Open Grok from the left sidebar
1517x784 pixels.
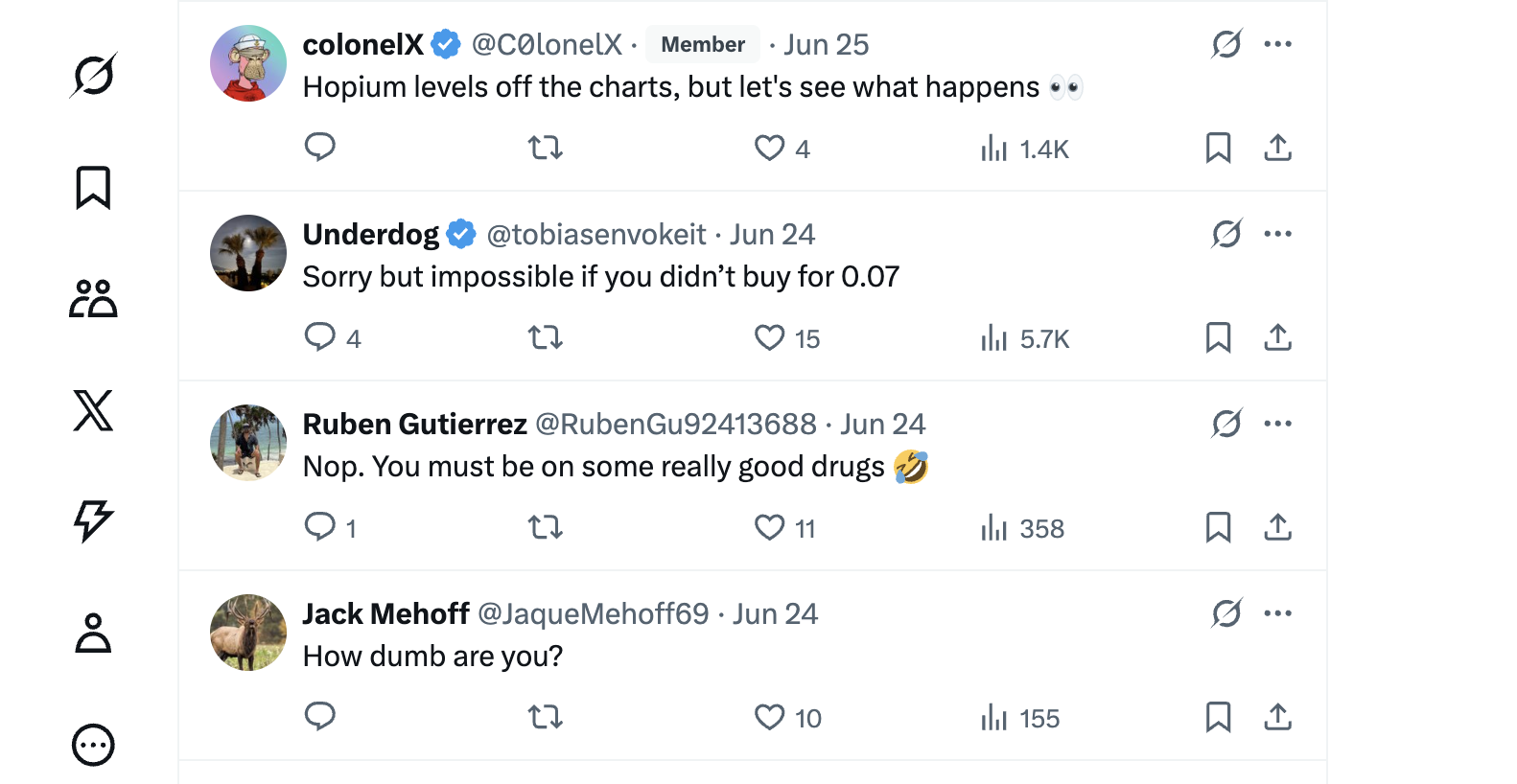[x=93, y=75]
